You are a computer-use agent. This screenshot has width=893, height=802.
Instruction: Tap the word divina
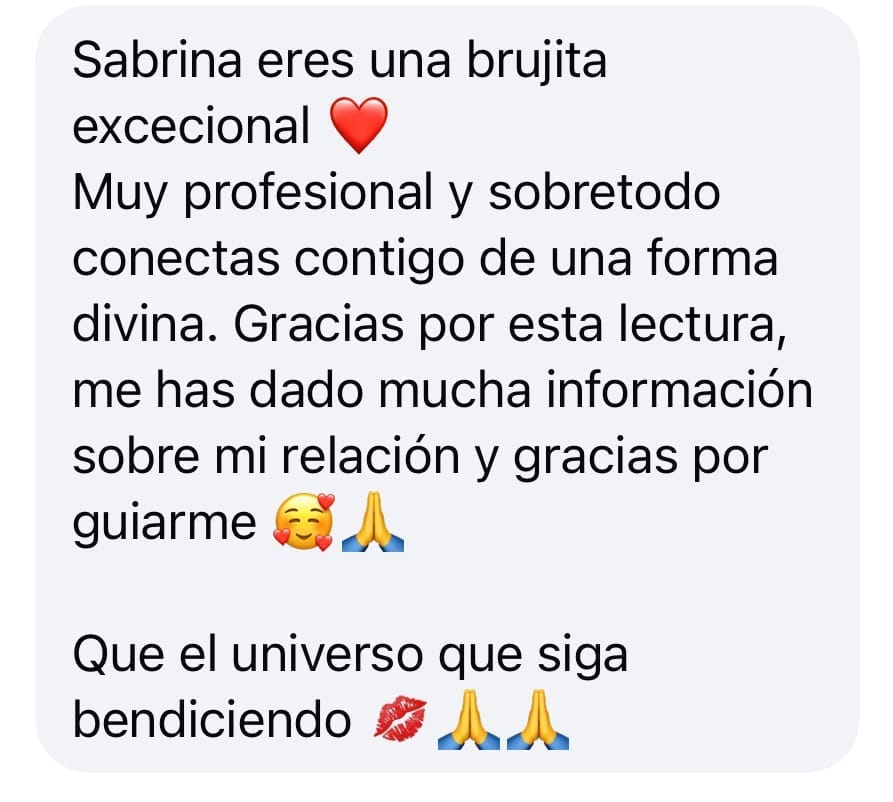[139, 324]
